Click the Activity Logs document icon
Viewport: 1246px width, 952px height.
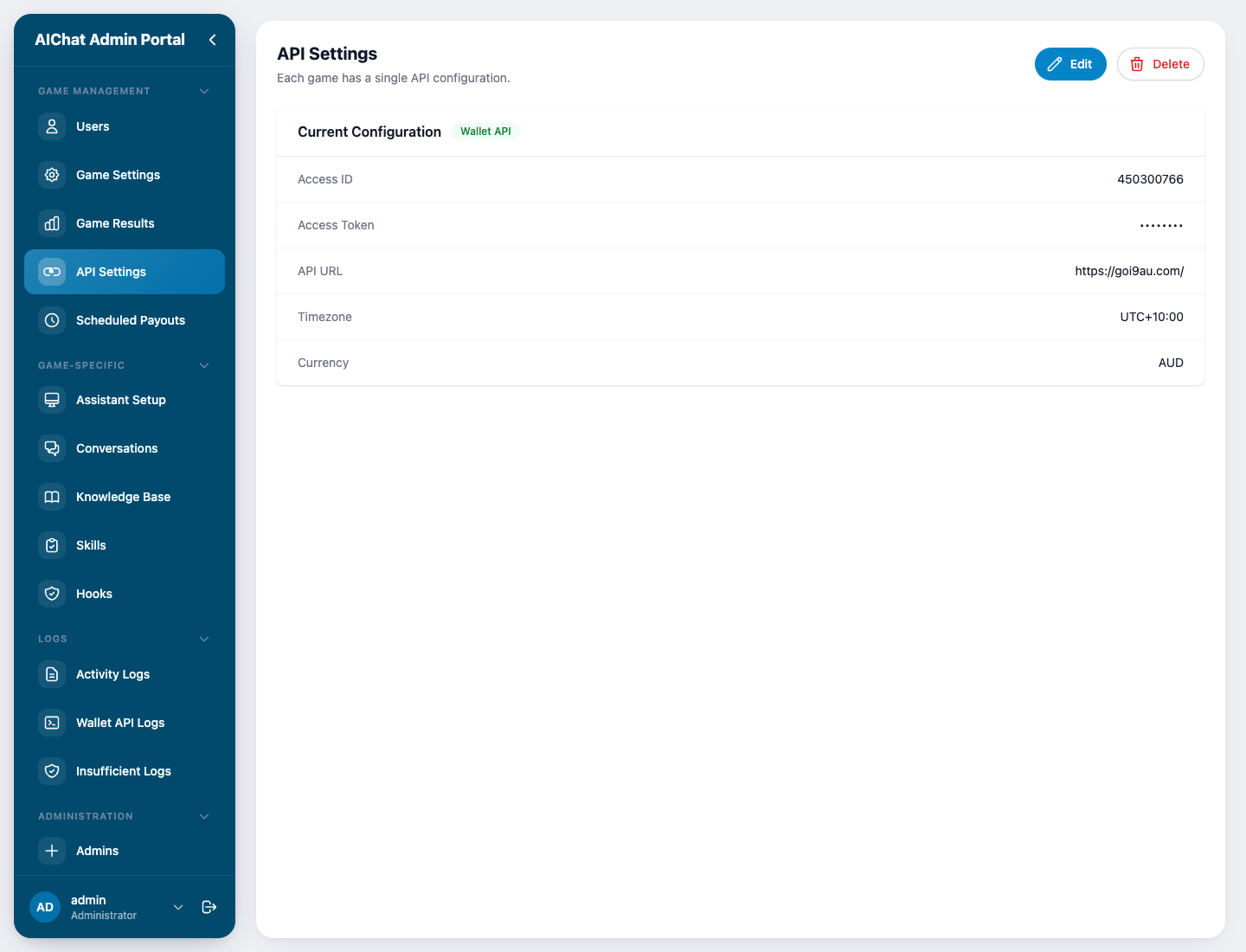[x=52, y=674]
